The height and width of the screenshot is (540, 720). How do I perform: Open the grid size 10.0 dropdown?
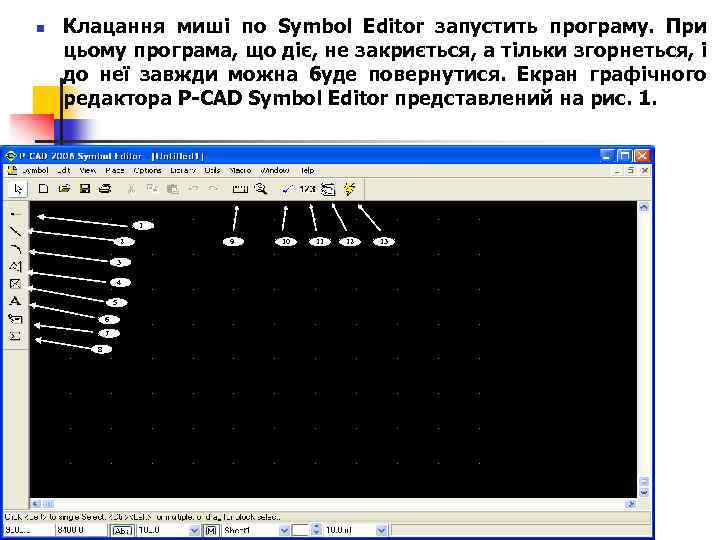(194, 530)
